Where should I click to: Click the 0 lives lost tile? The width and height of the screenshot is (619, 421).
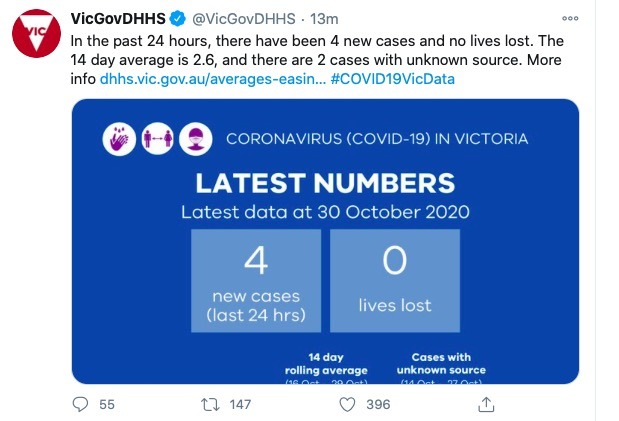(x=395, y=281)
